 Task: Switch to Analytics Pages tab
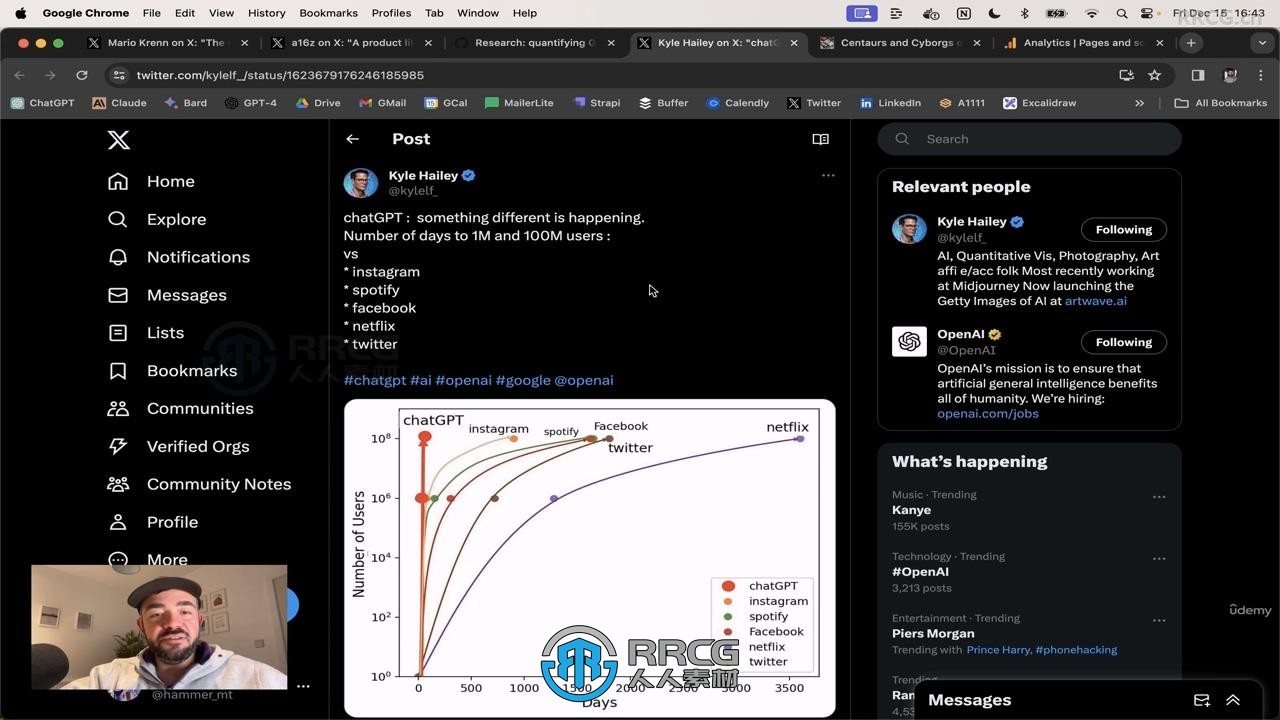click(1083, 43)
